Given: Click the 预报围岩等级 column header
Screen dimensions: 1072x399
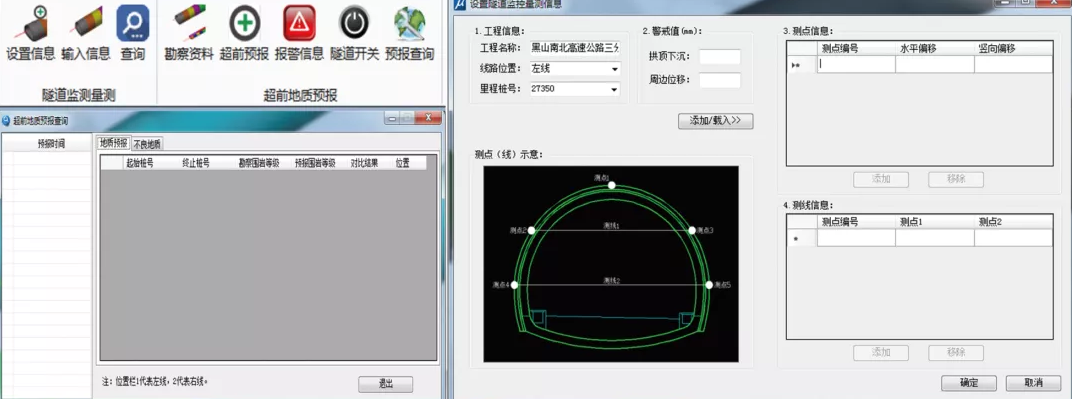Looking at the screenshot, I should 315,163.
